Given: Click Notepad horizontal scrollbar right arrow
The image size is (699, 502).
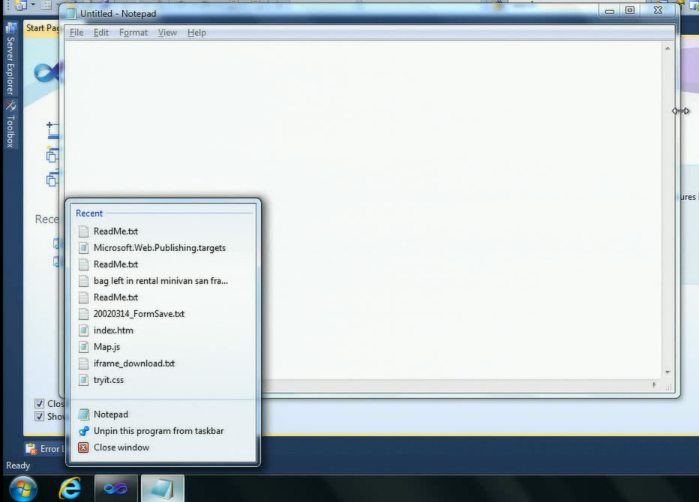Looking at the screenshot, I should pos(654,385).
